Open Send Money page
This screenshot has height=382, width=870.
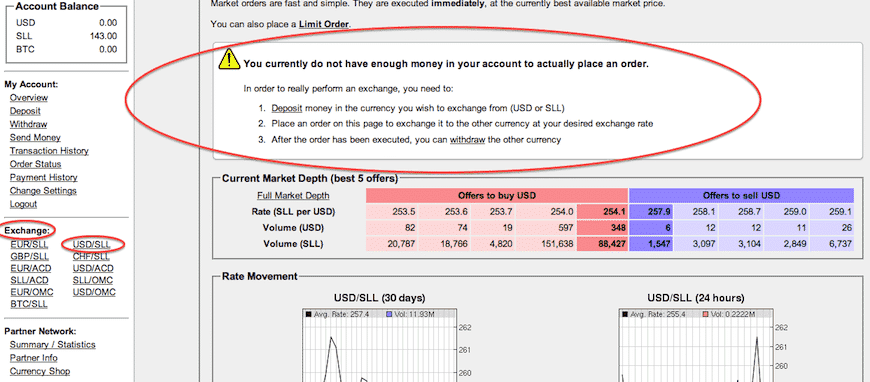(x=35, y=138)
